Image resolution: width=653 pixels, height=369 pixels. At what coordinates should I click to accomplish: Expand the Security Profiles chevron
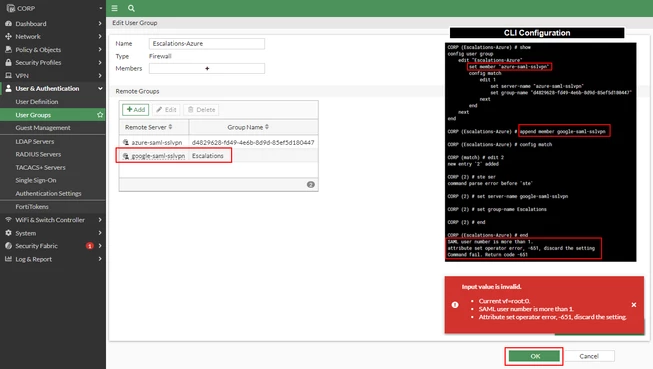point(100,62)
